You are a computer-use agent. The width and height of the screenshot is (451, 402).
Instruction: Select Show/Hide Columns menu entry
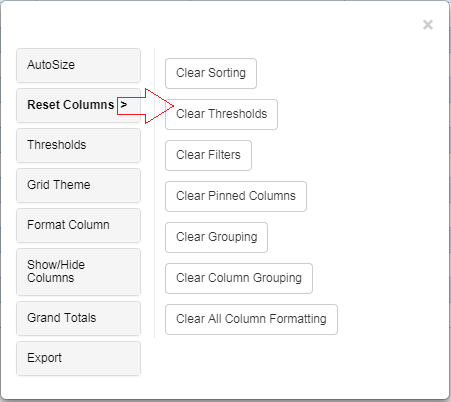[78, 272]
